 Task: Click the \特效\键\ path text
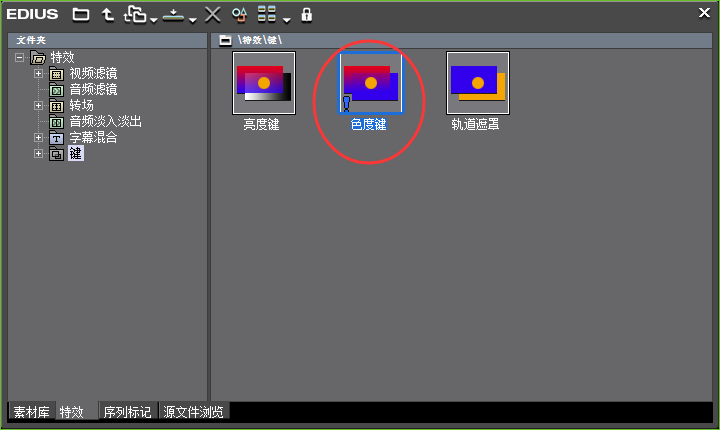[260, 40]
